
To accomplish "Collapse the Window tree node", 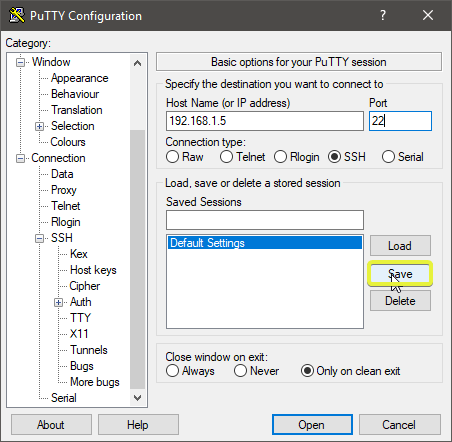I will [x=21, y=62].
